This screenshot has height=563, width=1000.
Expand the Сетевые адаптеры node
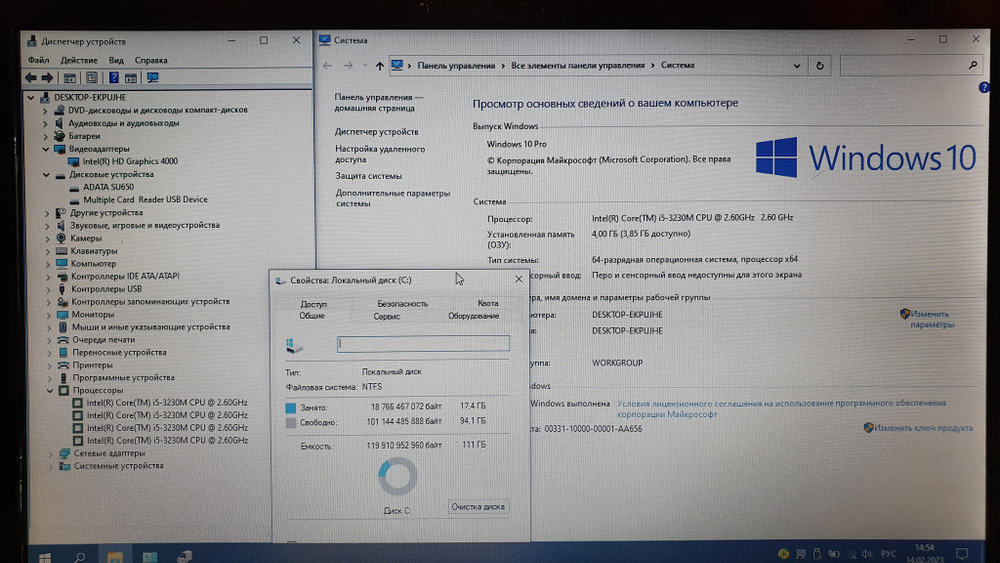50,453
